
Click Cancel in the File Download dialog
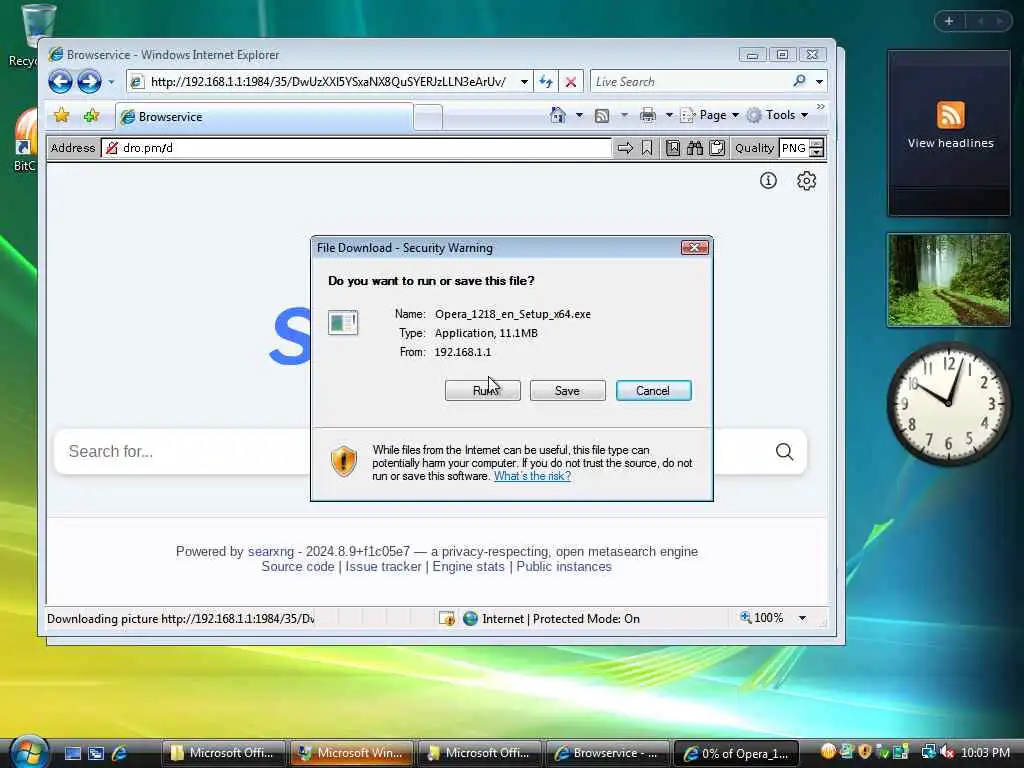coord(654,391)
